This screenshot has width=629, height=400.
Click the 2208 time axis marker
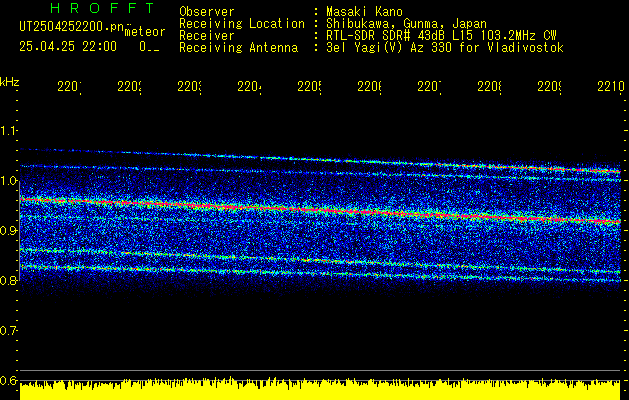pos(489,86)
